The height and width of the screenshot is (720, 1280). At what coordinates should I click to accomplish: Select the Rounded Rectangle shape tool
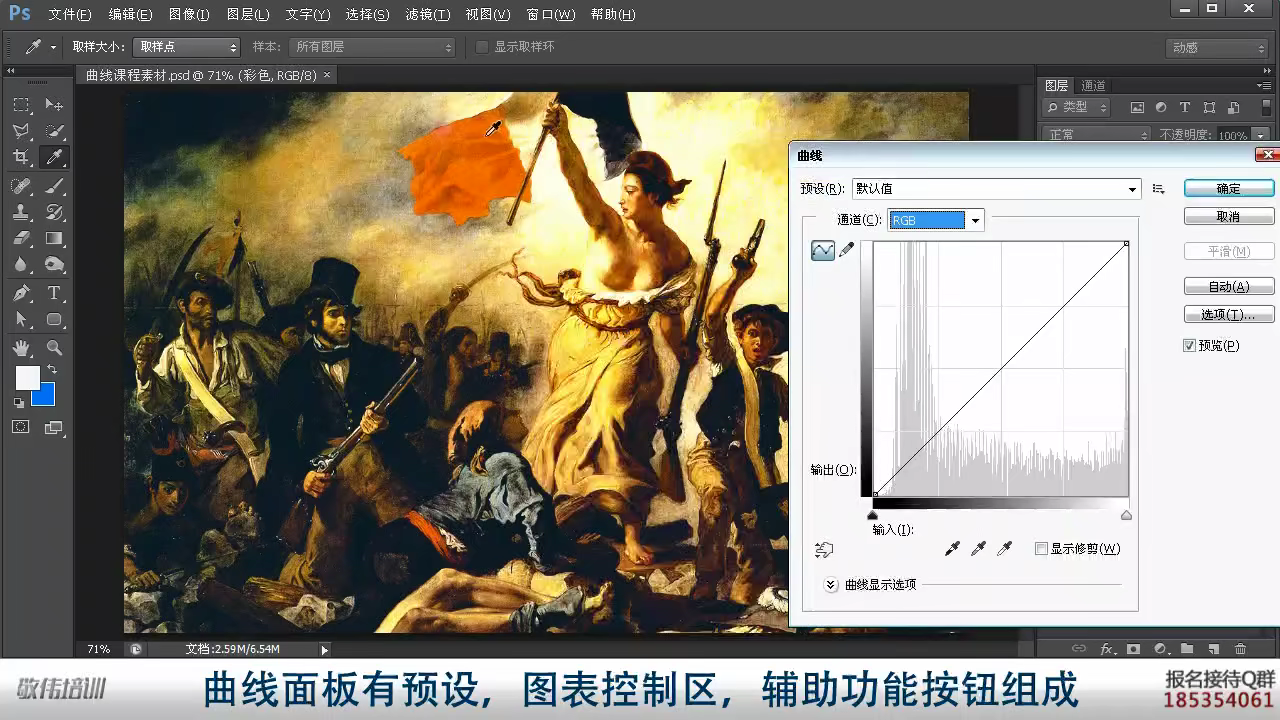pyautogui.click(x=54, y=320)
